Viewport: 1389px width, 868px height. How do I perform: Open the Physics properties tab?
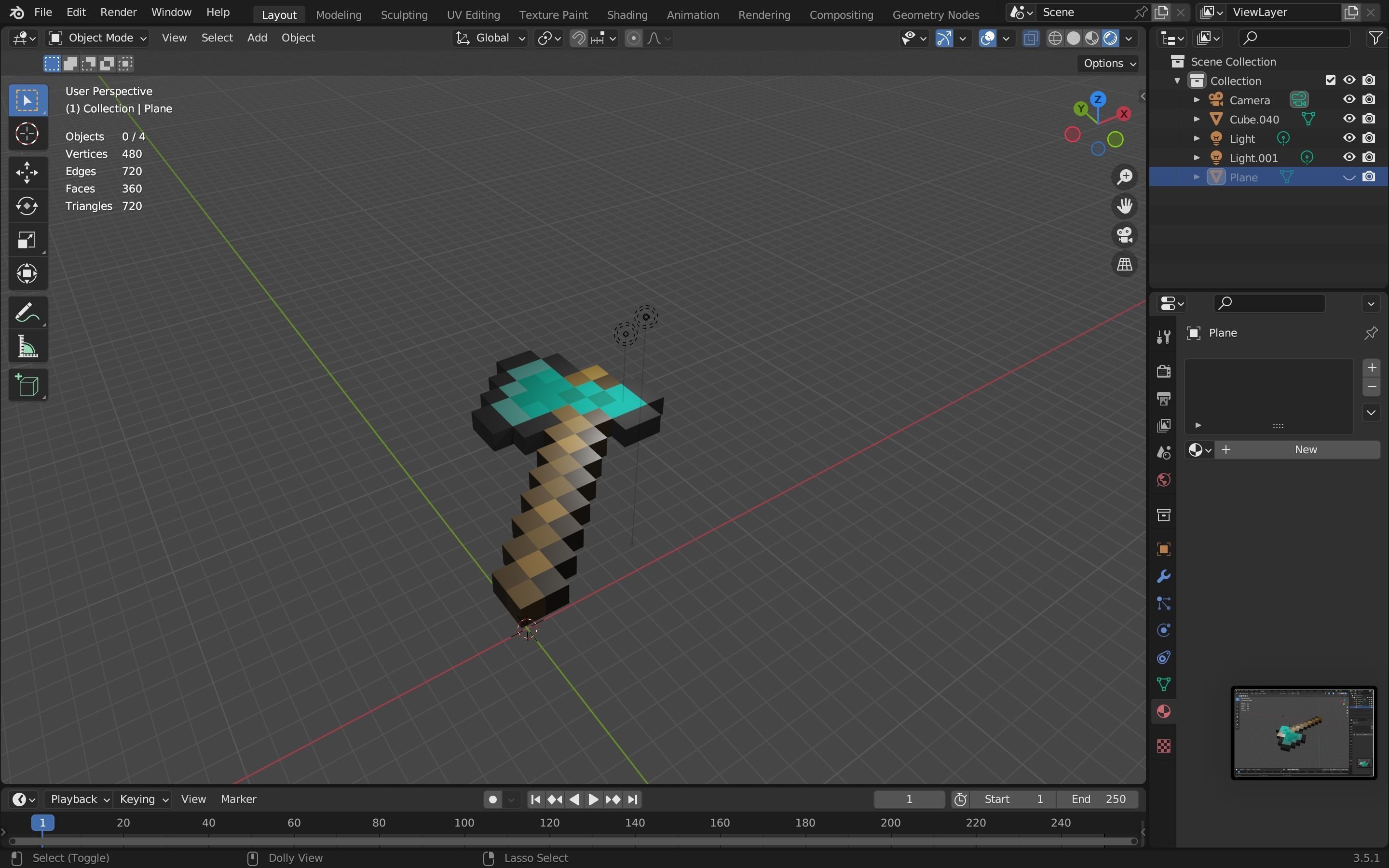click(x=1163, y=630)
